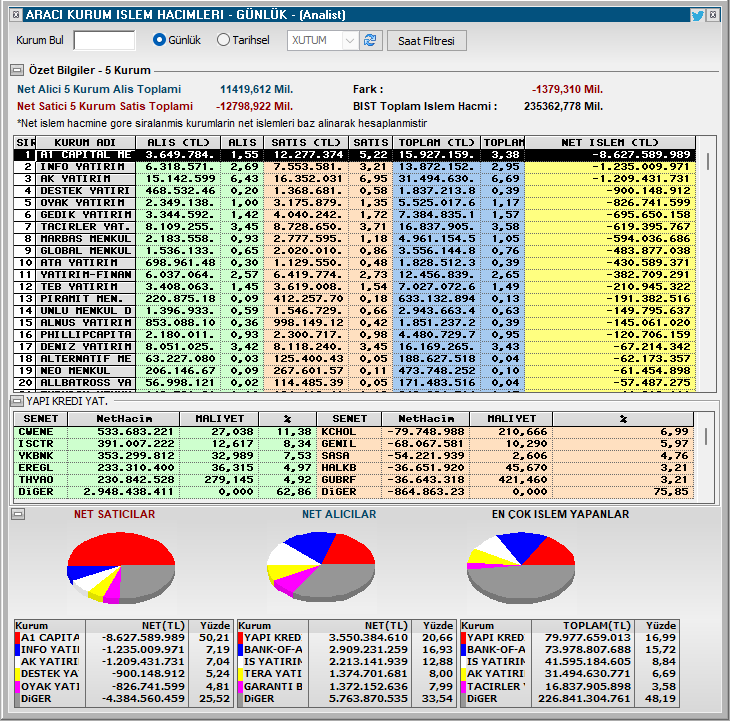Screen dimensions: 730x721
Task: Click the SASA stock row
Action: point(505,456)
